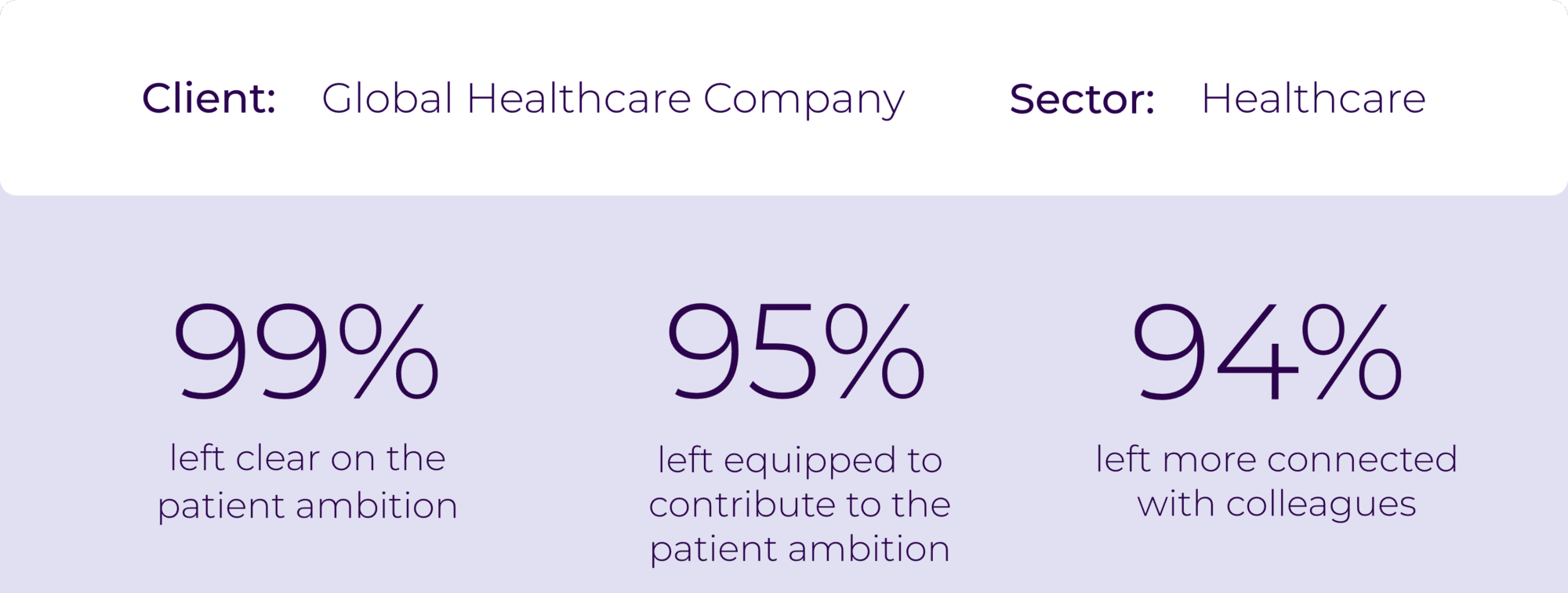Select 'Global Healthcare Company' text
This screenshot has height=593, width=1568.
coord(613,100)
